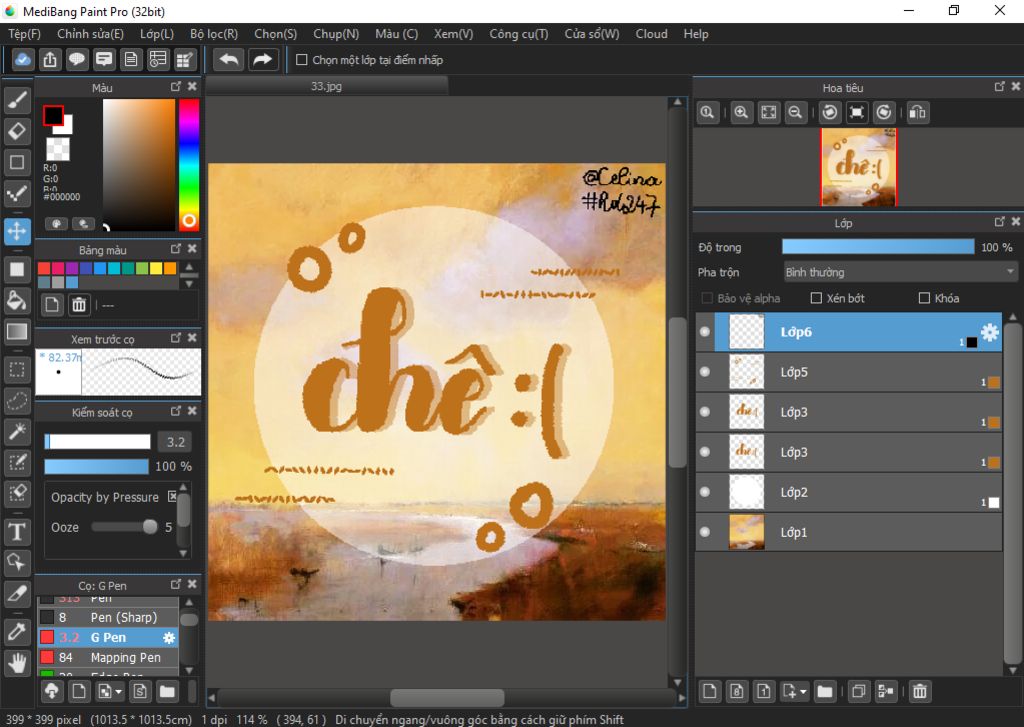Toggle visibility of upper Lớp3 layer
This screenshot has width=1024, height=727.
(x=705, y=412)
